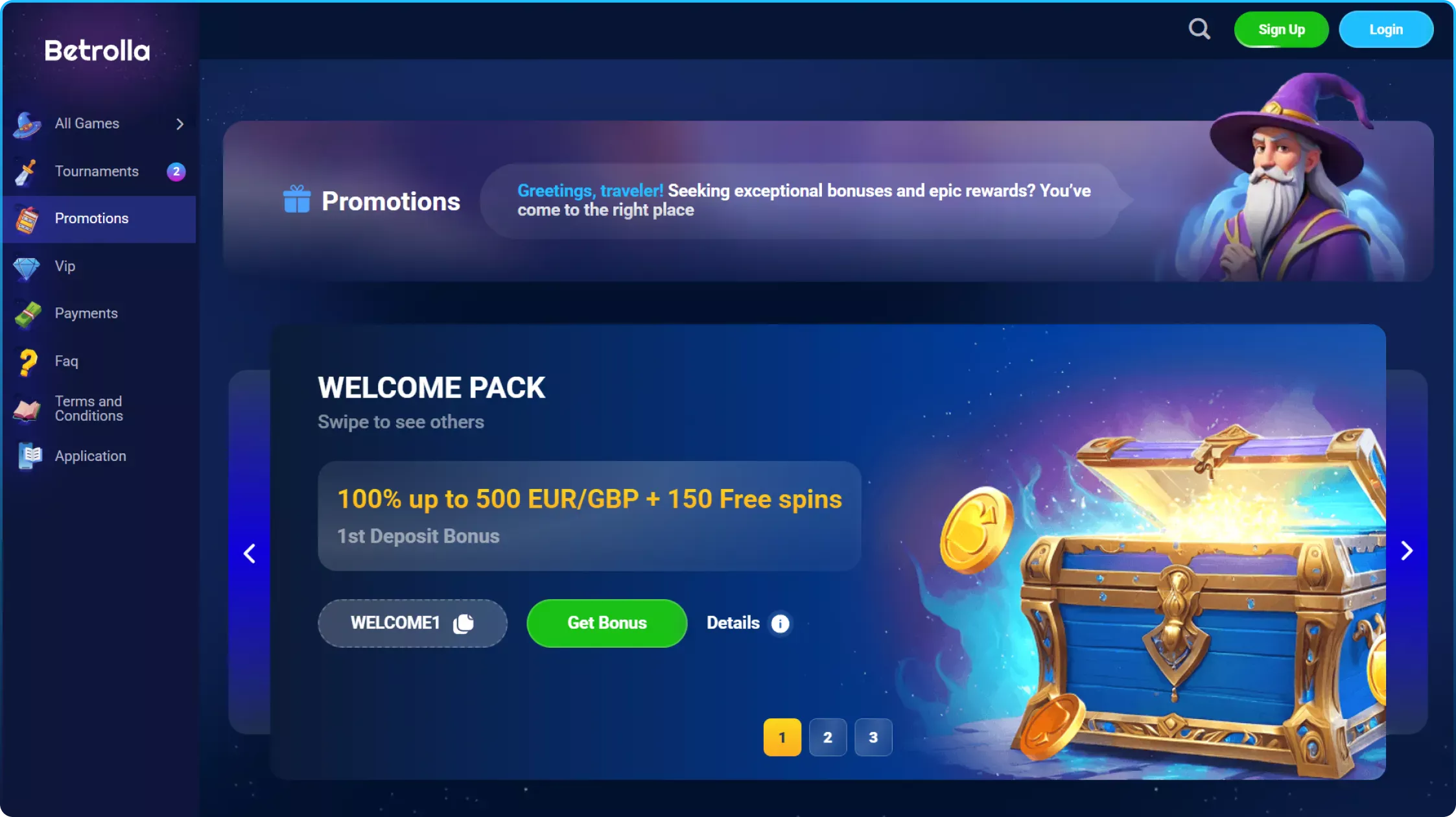Image resolution: width=1456 pixels, height=817 pixels.
Task: Click the Betrolla logo
Action: (x=97, y=51)
